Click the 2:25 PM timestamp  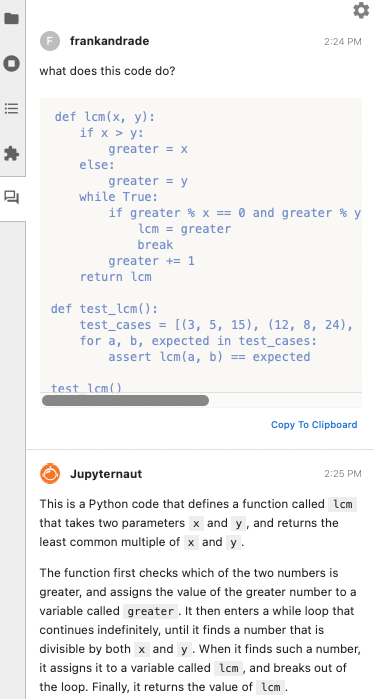pyautogui.click(x=342, y=473)
